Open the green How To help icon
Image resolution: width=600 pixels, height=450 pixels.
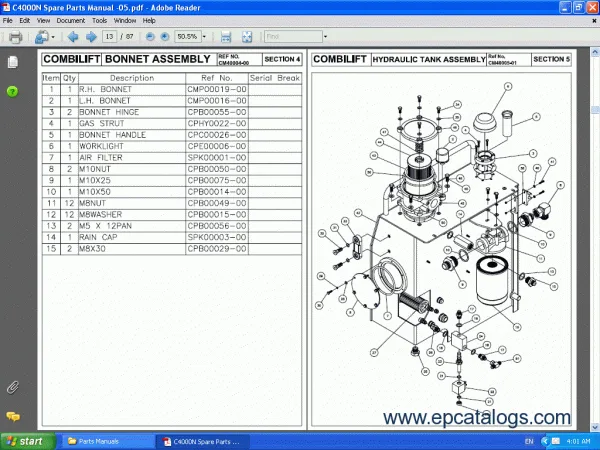(x=12, y=91)
